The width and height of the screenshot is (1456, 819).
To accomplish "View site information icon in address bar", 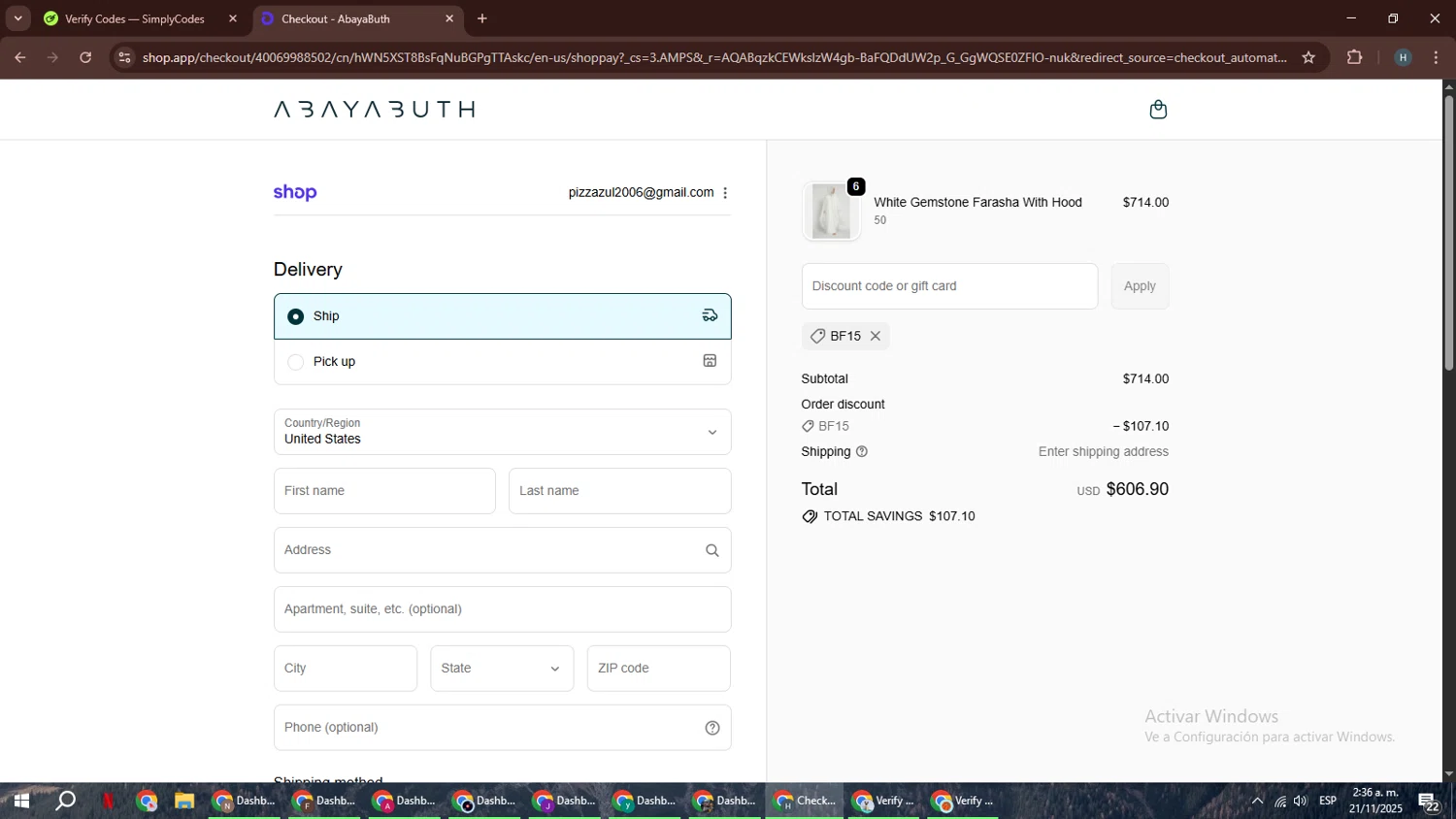I will click(x=123, y=57).
